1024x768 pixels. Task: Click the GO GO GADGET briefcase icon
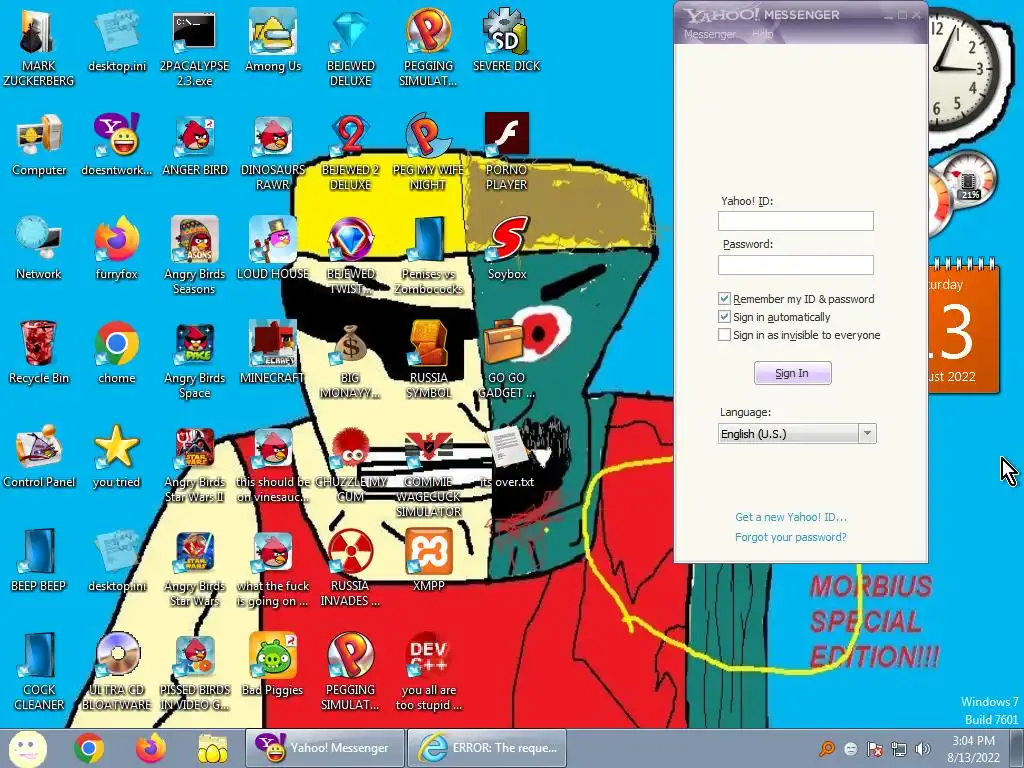coord(507,359)
